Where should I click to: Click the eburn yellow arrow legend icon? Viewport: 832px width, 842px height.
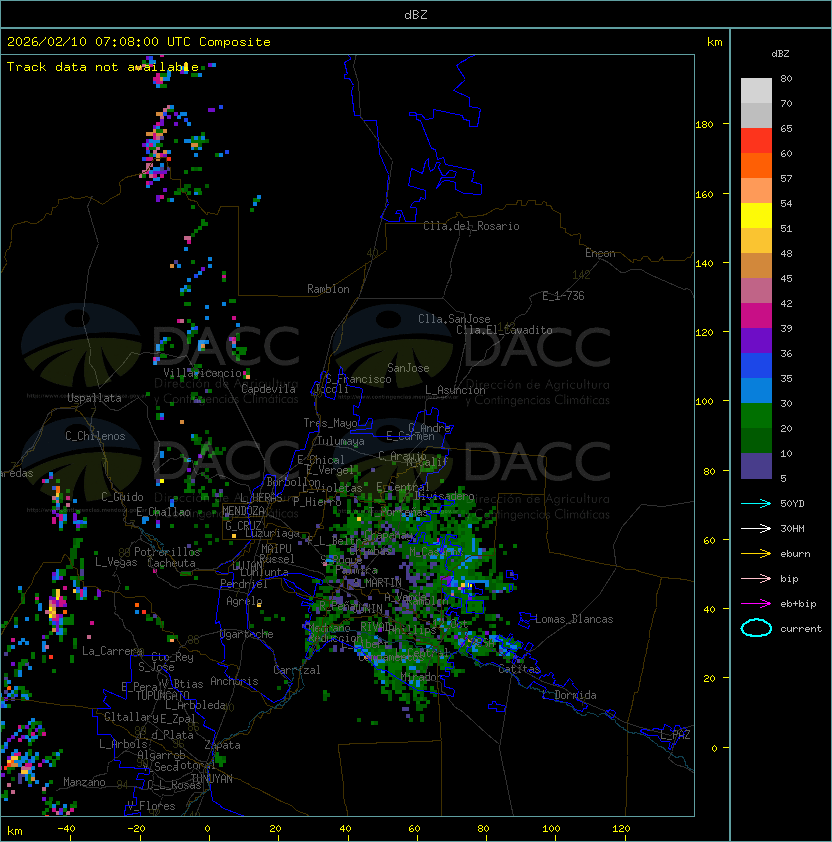[x=756, y=554]
